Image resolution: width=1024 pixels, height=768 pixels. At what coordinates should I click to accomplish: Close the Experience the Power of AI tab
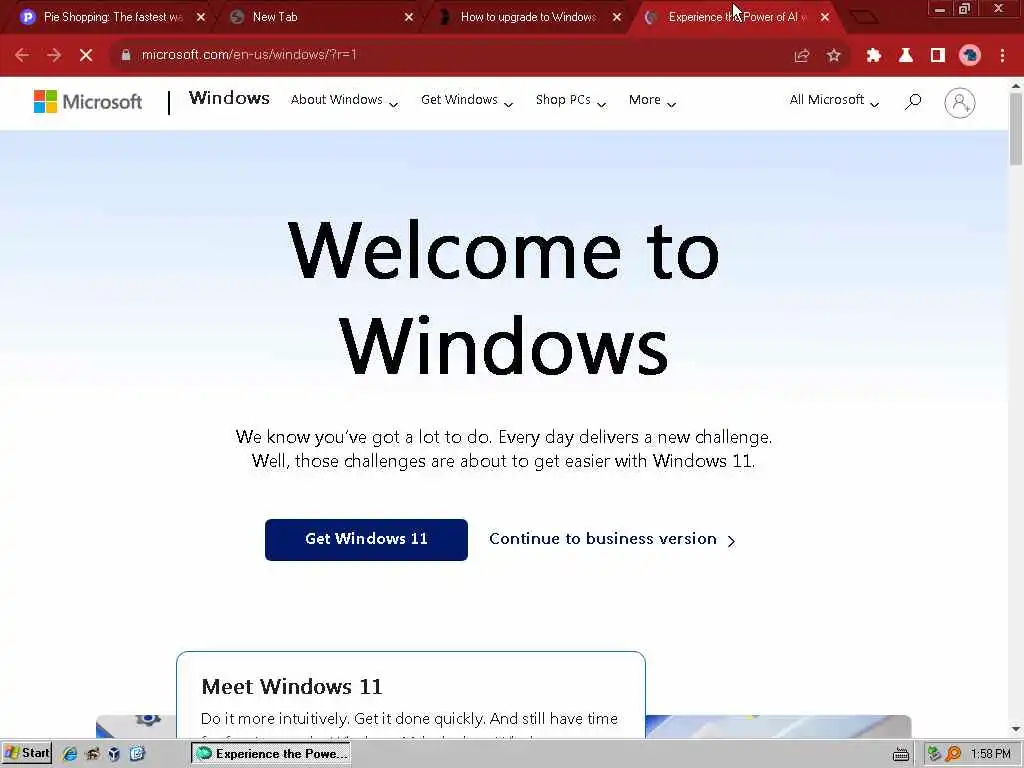coord(825,17)
